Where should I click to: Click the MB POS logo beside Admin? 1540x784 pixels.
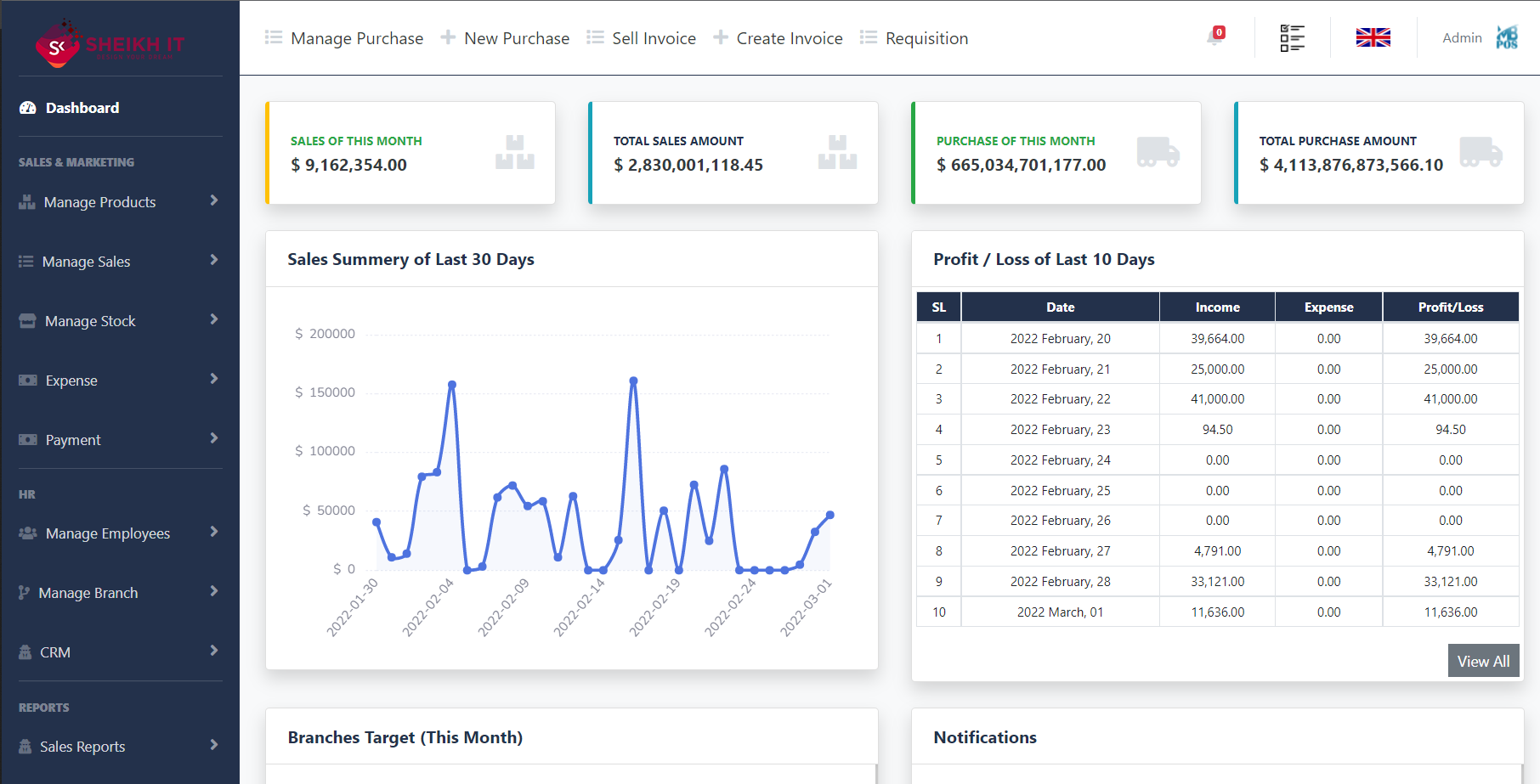point(1508,37)
